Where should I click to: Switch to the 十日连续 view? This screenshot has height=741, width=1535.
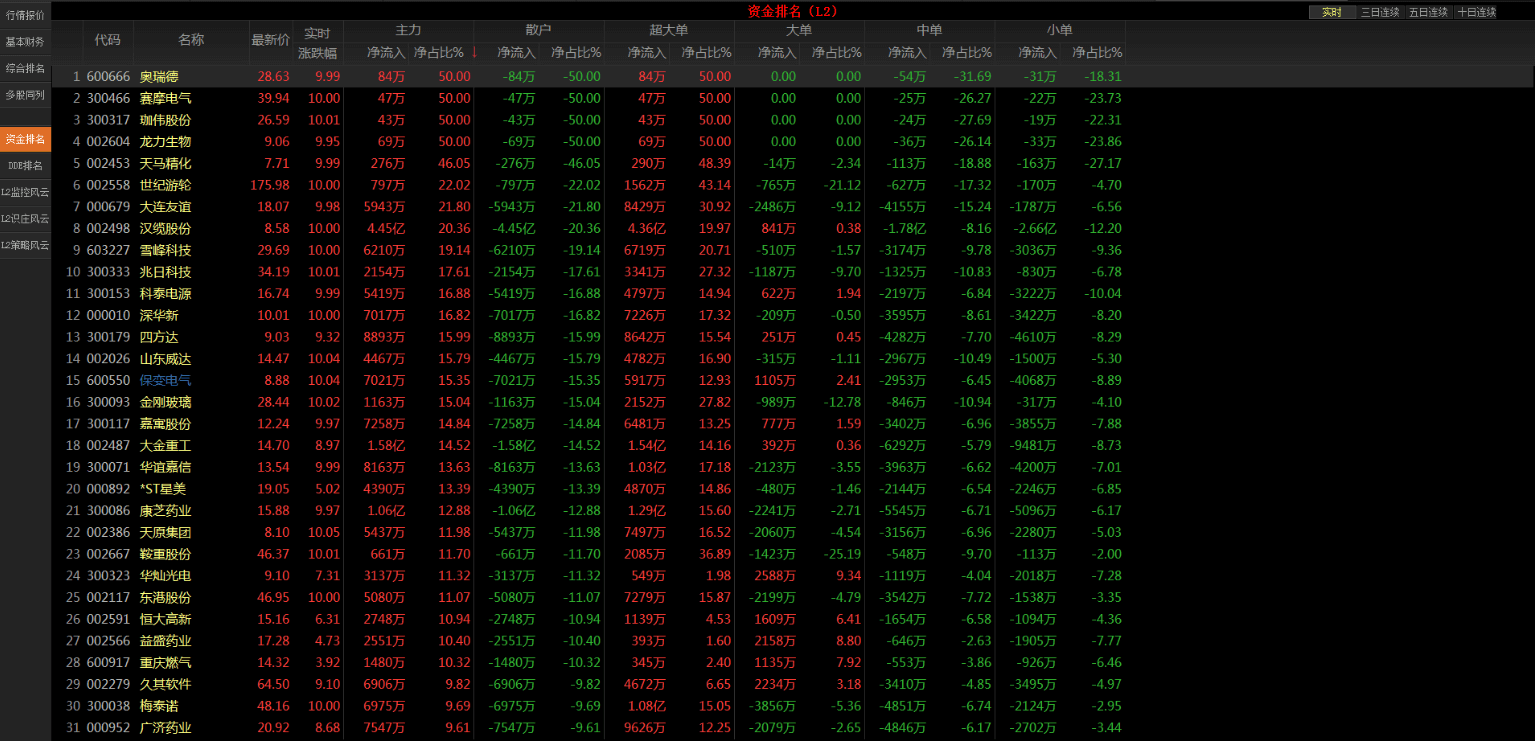1477,12
